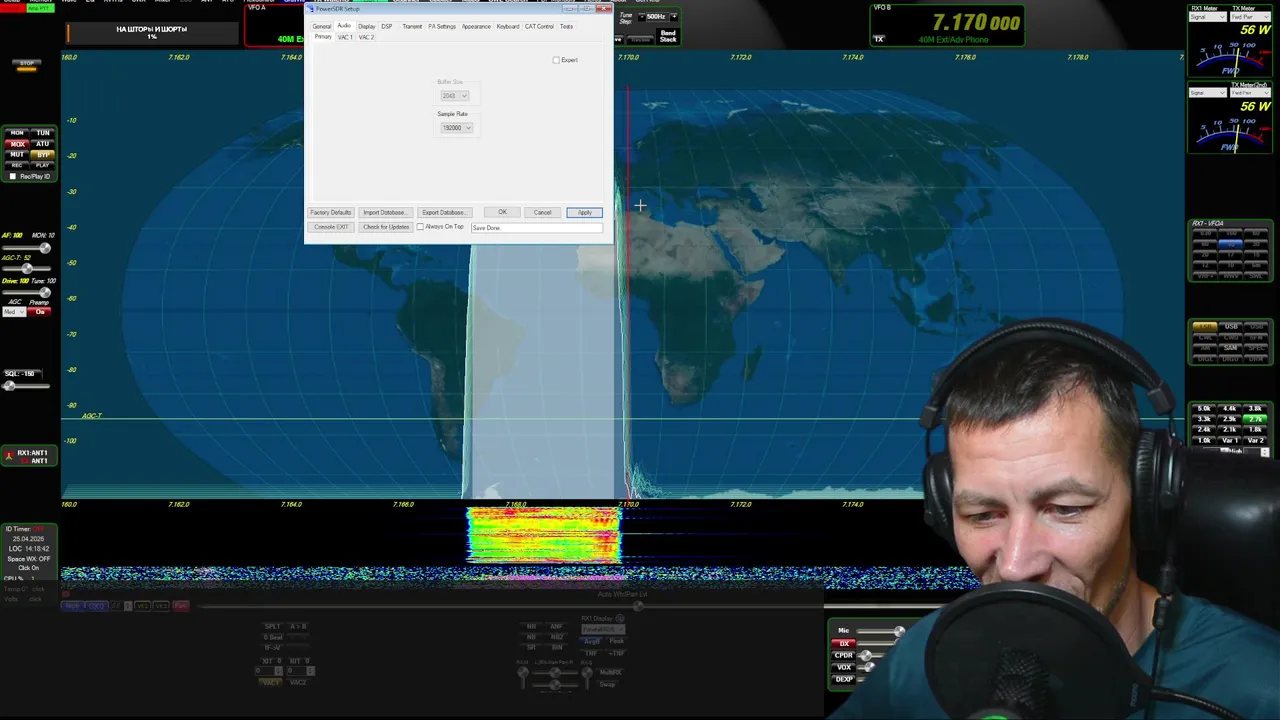Click the VFO B frequency 7.170 000 display
Viewport: 1280px width, 720px height.
976,23
